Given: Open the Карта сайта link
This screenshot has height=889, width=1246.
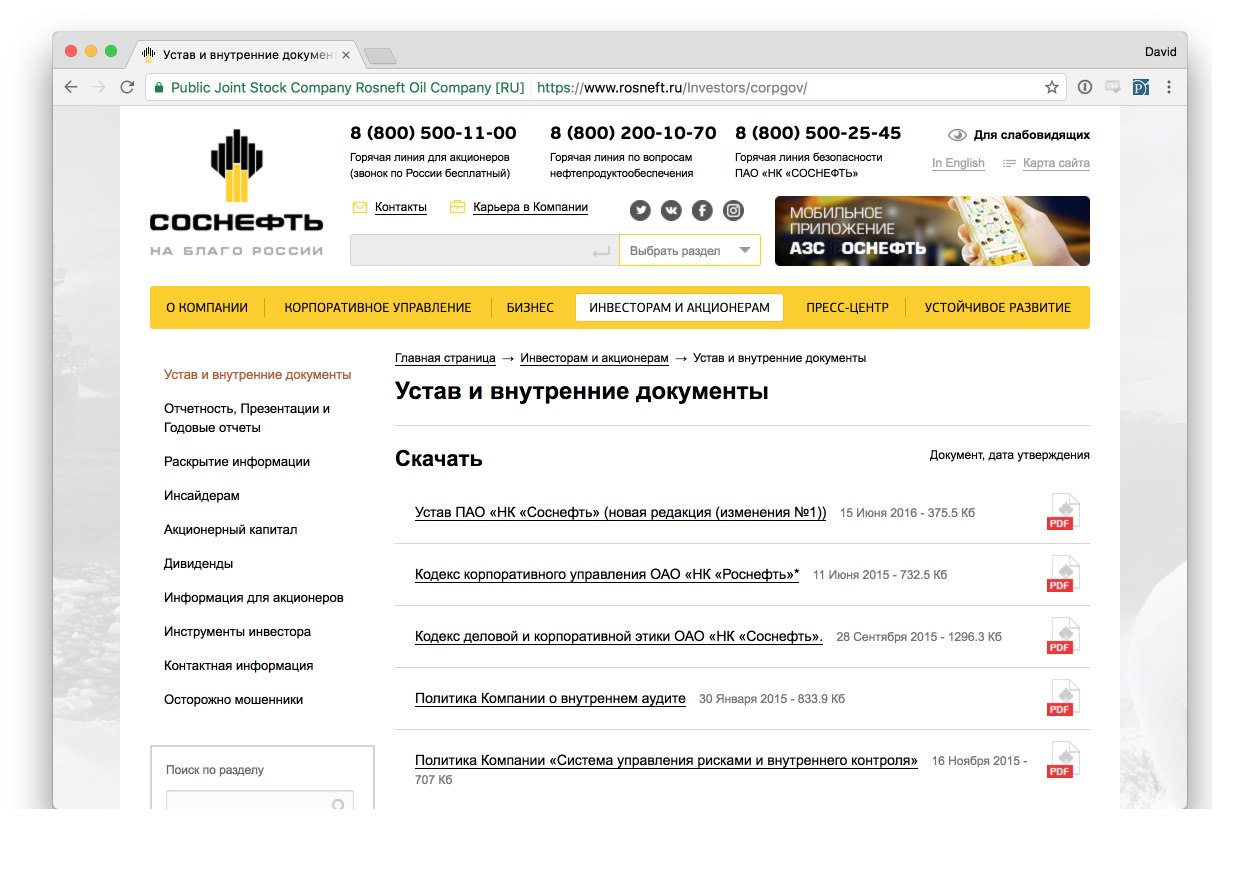Looking at the screenshot, I should [1056, 163].
